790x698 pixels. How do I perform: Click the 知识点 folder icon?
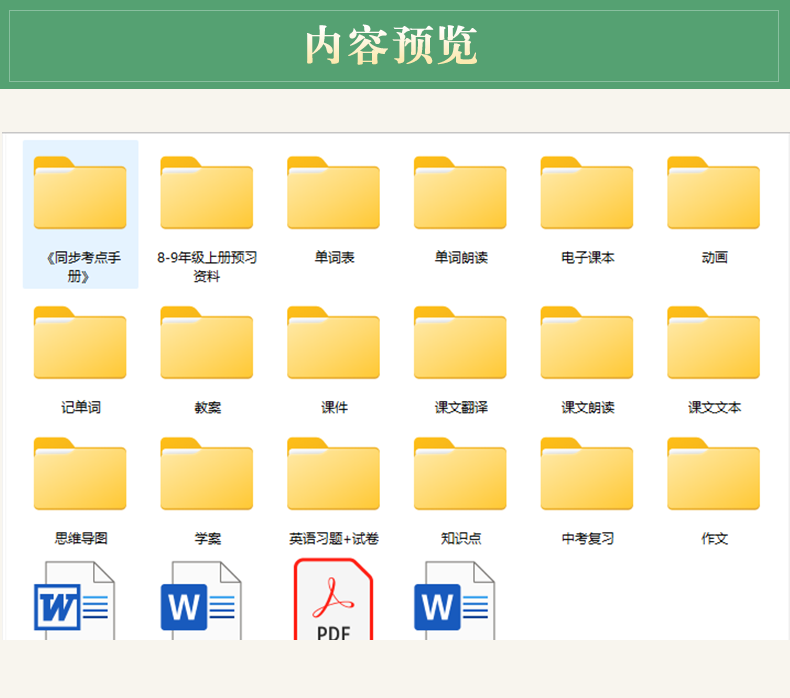[460, 474]
